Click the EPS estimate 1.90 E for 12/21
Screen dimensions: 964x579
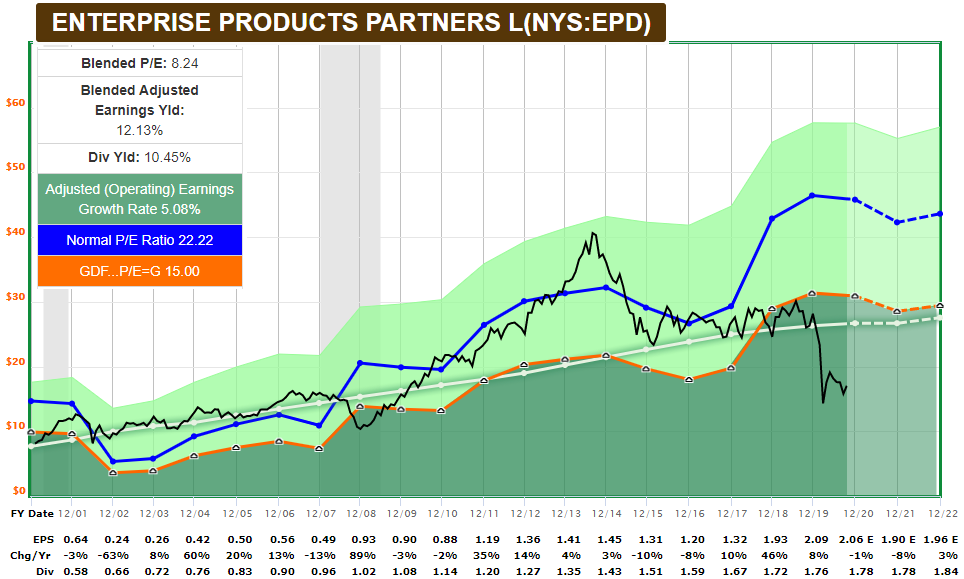coord(898,540)
